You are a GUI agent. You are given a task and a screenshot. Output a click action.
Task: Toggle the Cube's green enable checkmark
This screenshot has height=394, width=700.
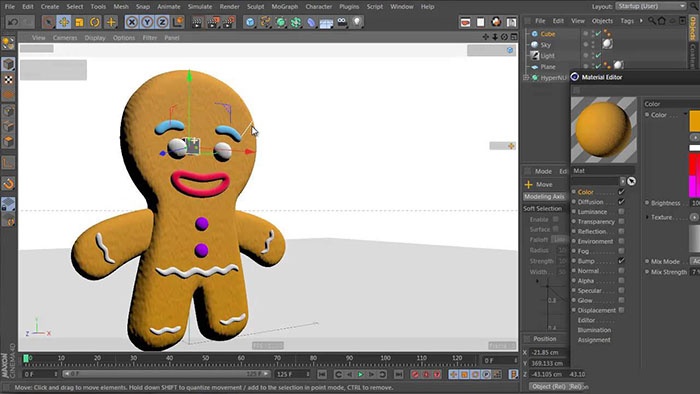598,33
